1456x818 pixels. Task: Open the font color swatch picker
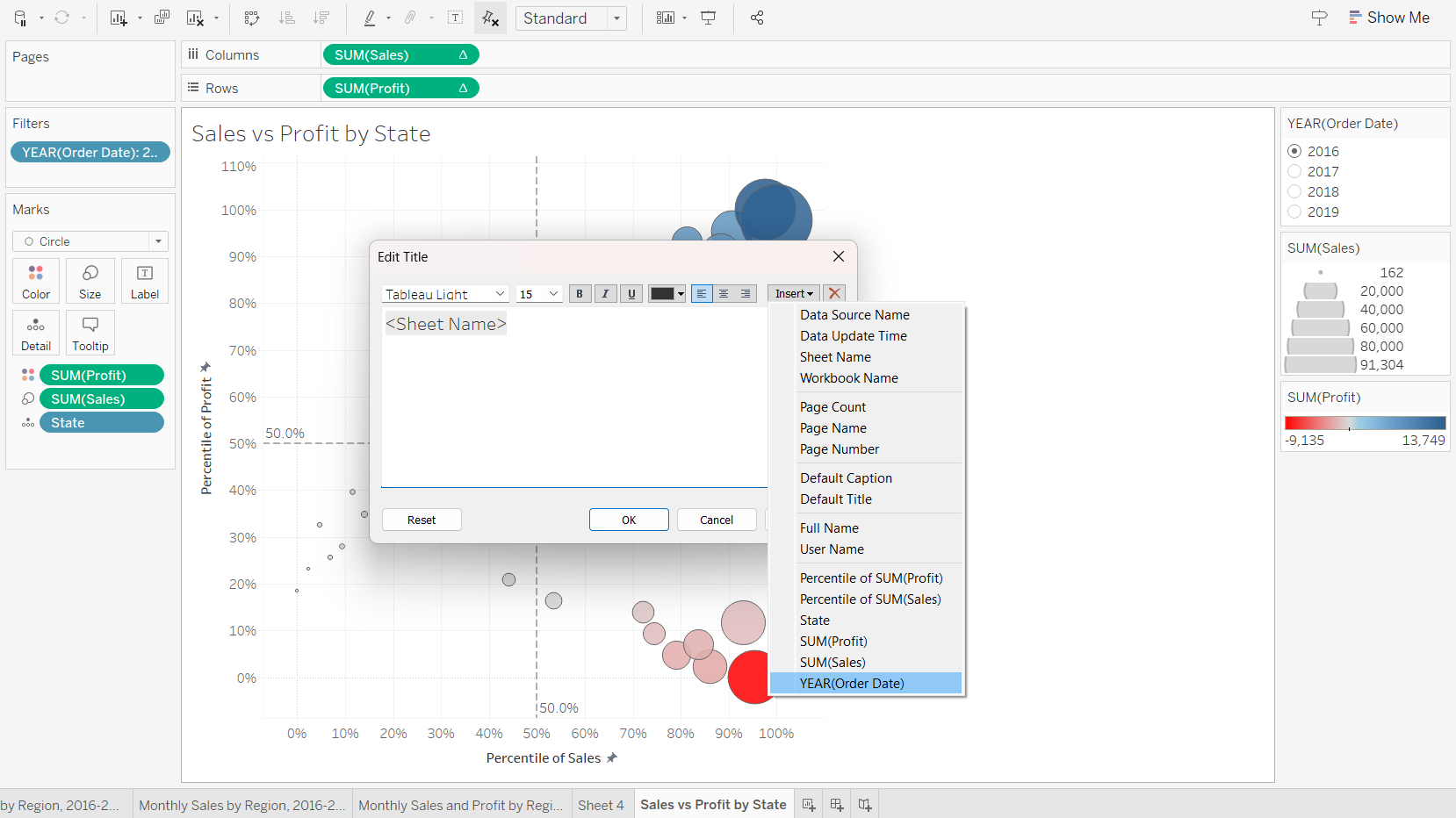click(667, 294)
